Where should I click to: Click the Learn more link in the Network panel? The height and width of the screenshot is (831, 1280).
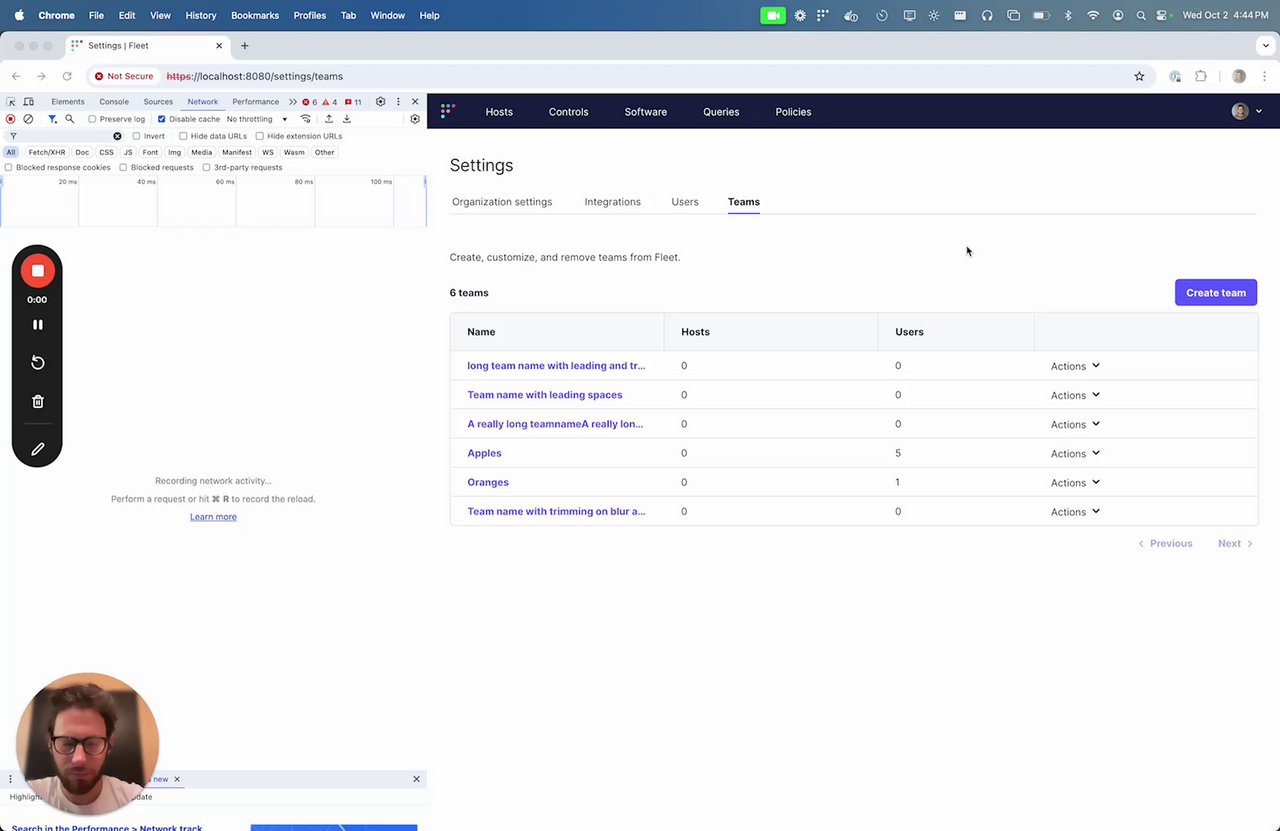coord(213,517)
